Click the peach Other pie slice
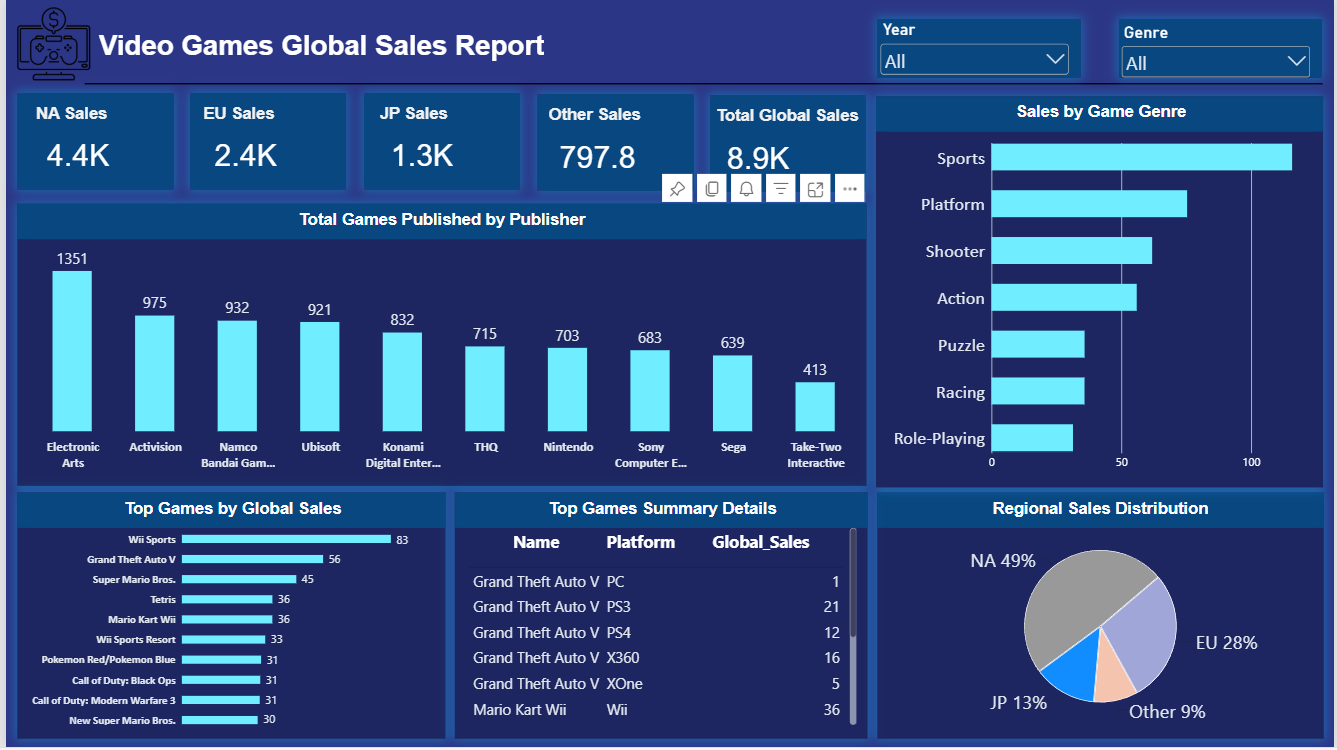1337x750 pixels. (1113, 675)
